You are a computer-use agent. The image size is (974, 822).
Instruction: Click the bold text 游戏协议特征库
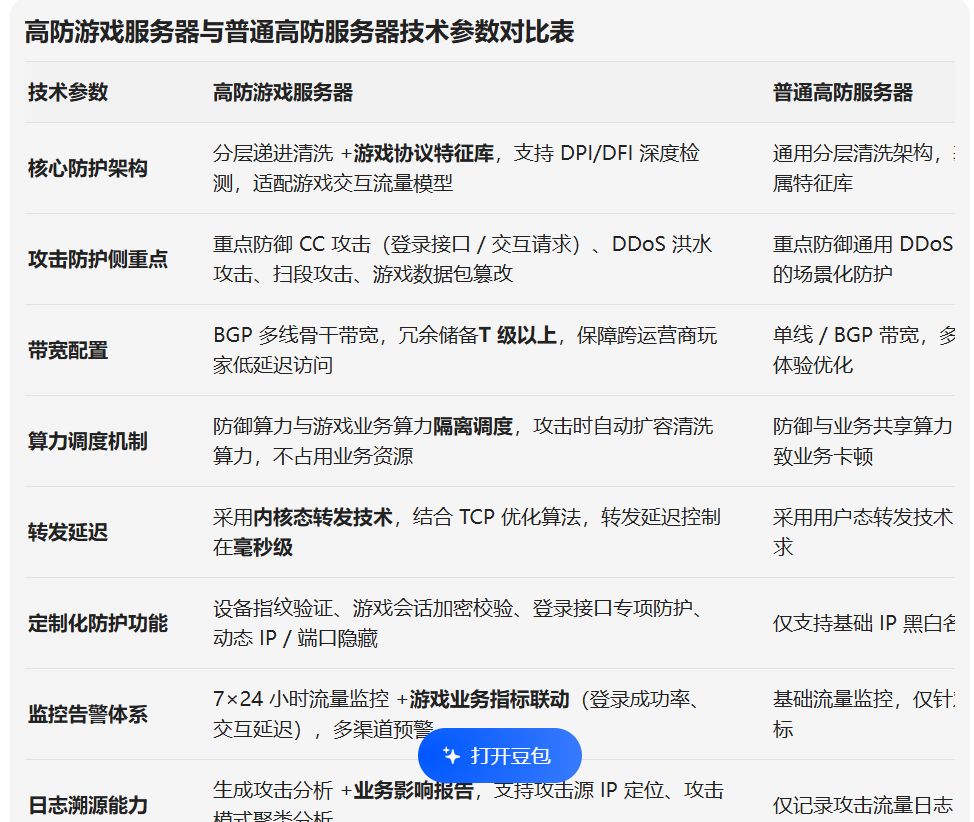click(424, 153)
